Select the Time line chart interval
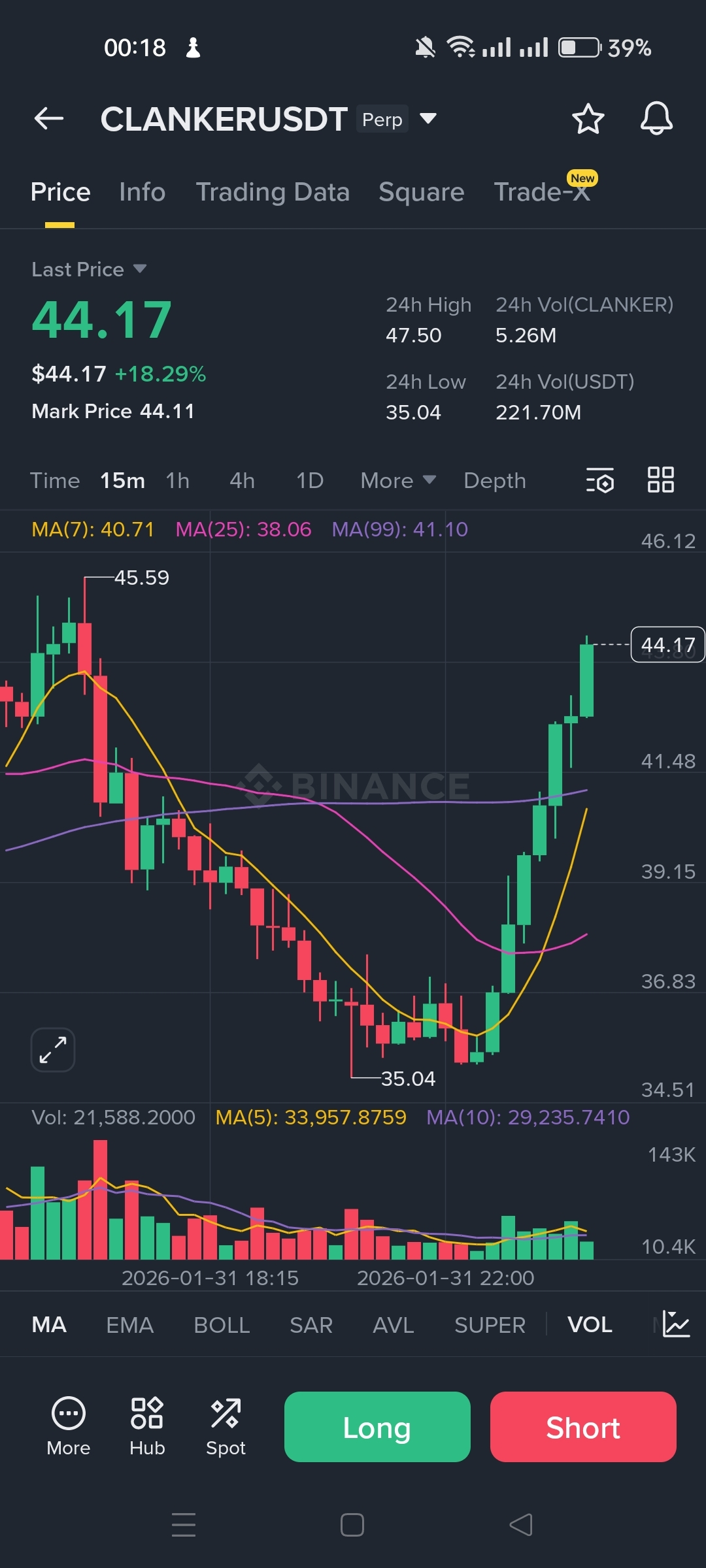The height and width of the screenshot is (1568, 706). (55, 480)
